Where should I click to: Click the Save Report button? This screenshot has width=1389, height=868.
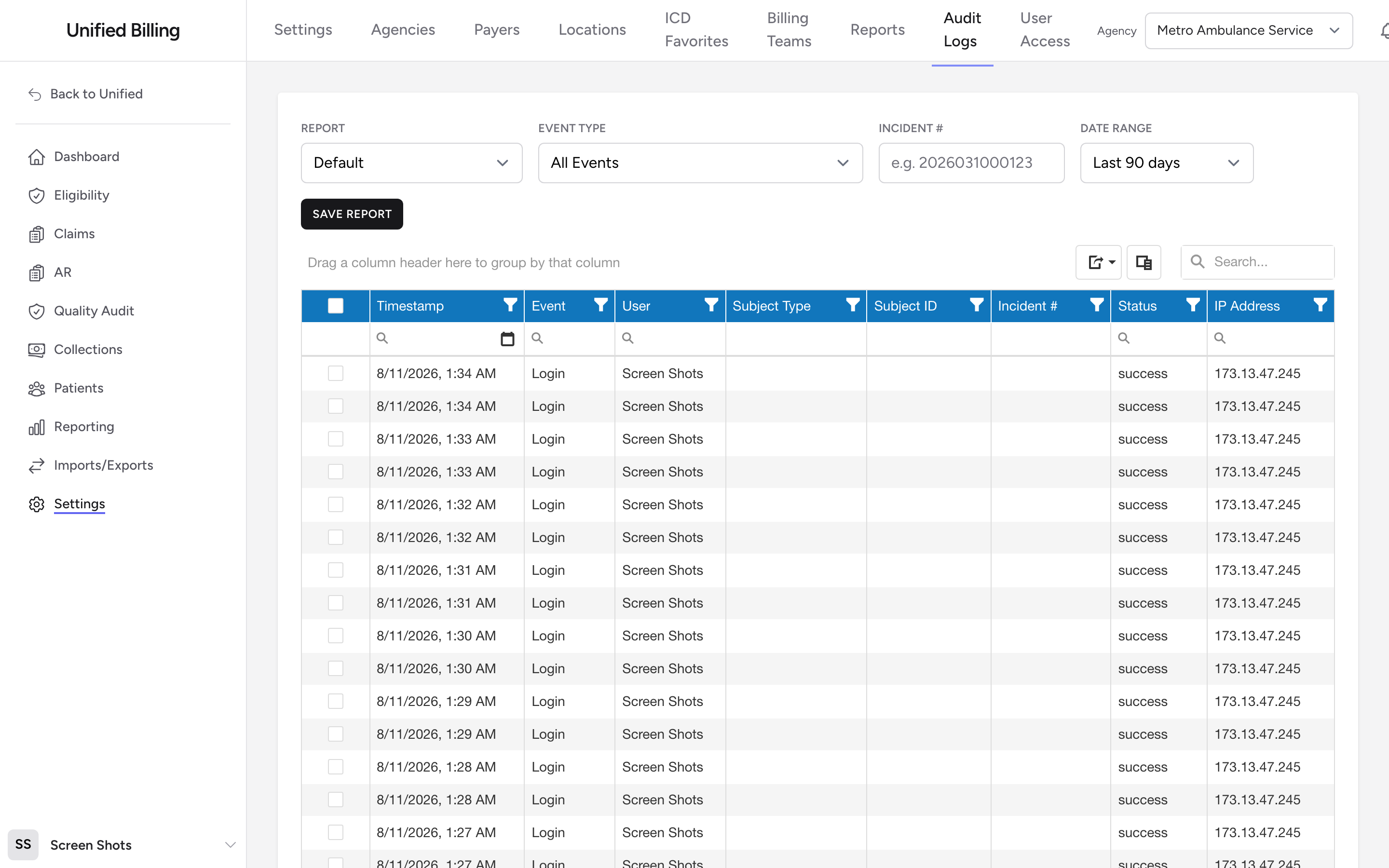[352, 214]
